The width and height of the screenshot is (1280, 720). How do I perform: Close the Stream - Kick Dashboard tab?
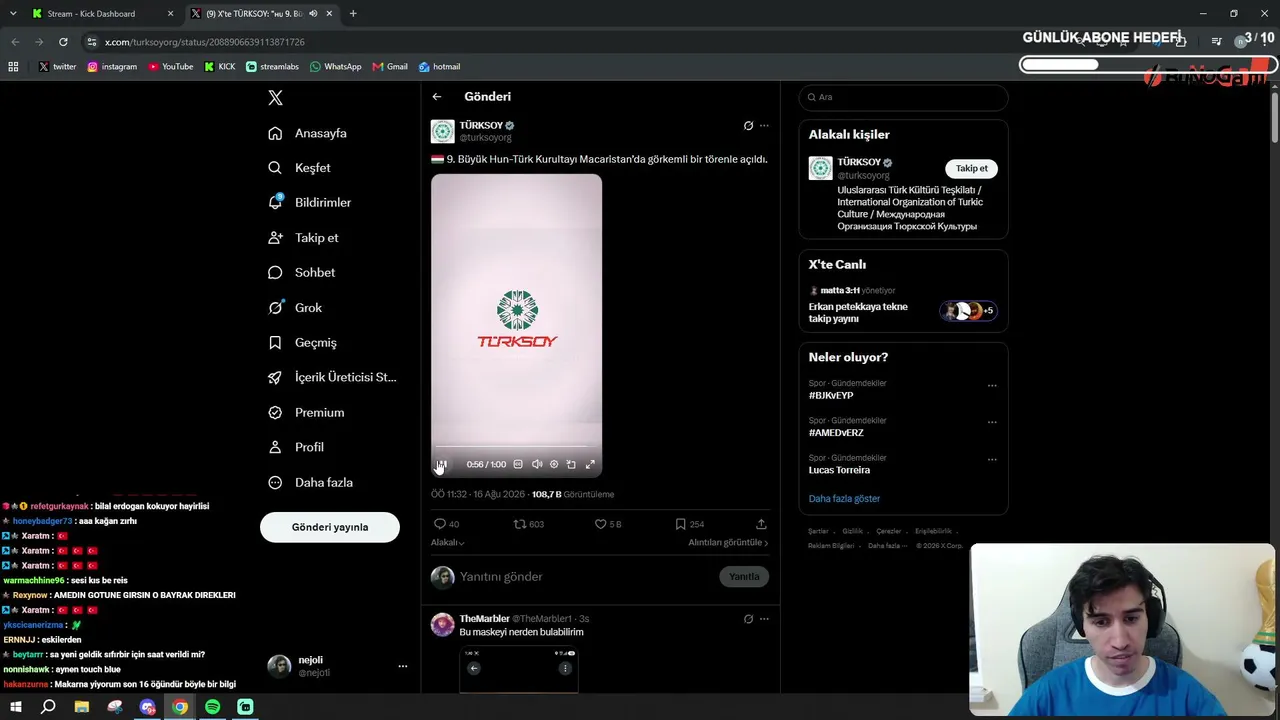pos(170,14)
